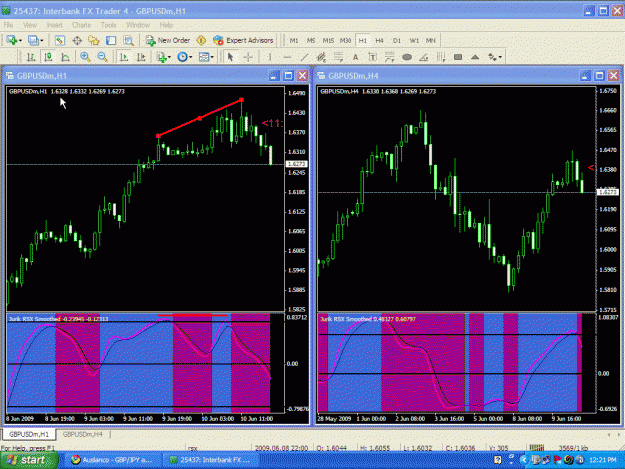This screenshot has height=469, width=625.
Task: Switch timeframe to M15
Action: pyautogui.click(x=328, y=41)
